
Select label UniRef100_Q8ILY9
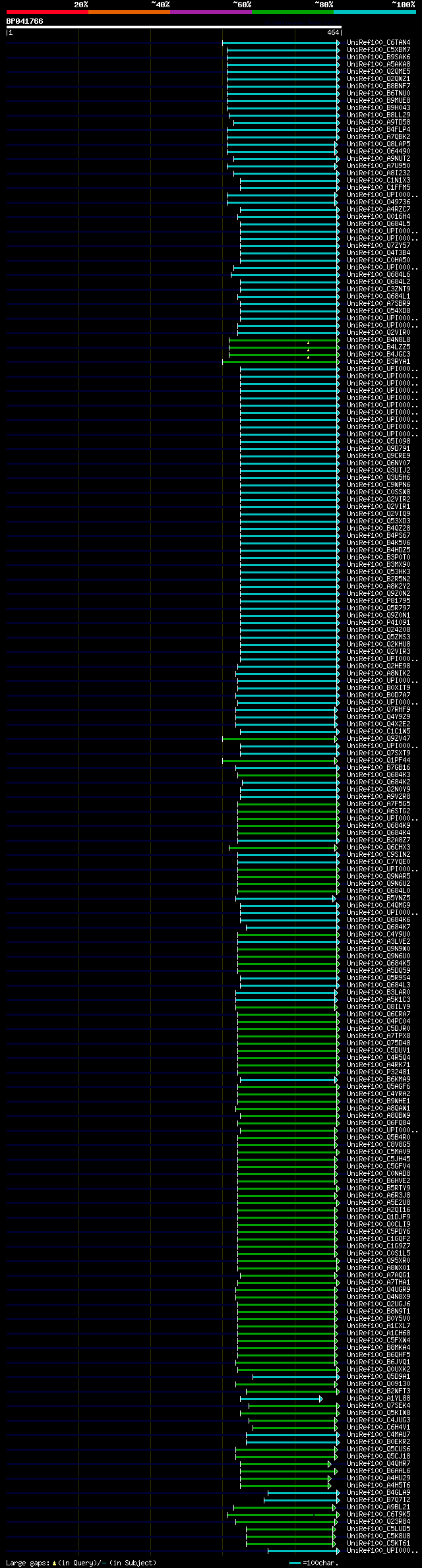click(378, 1007)
